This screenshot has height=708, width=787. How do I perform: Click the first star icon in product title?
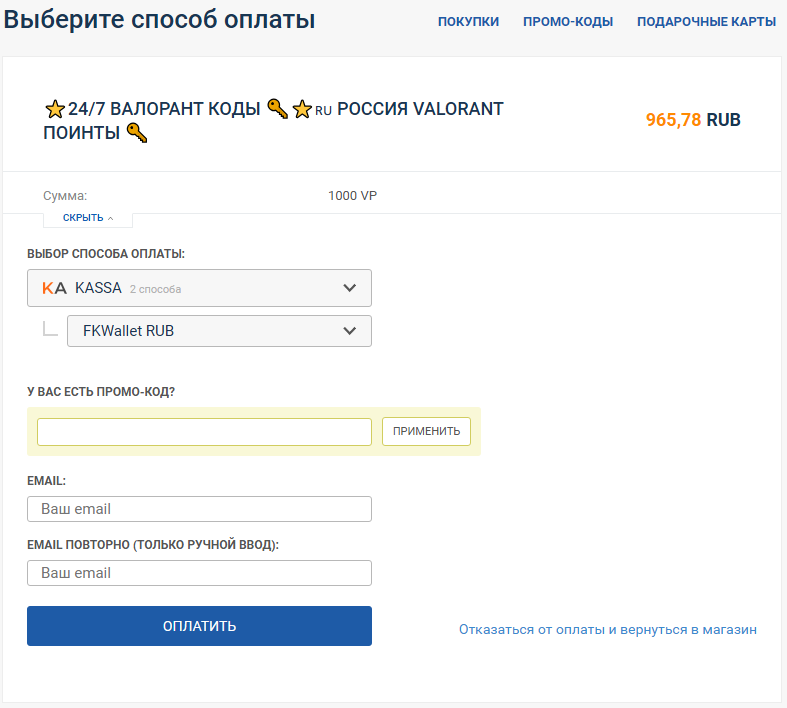click(55, 109)
